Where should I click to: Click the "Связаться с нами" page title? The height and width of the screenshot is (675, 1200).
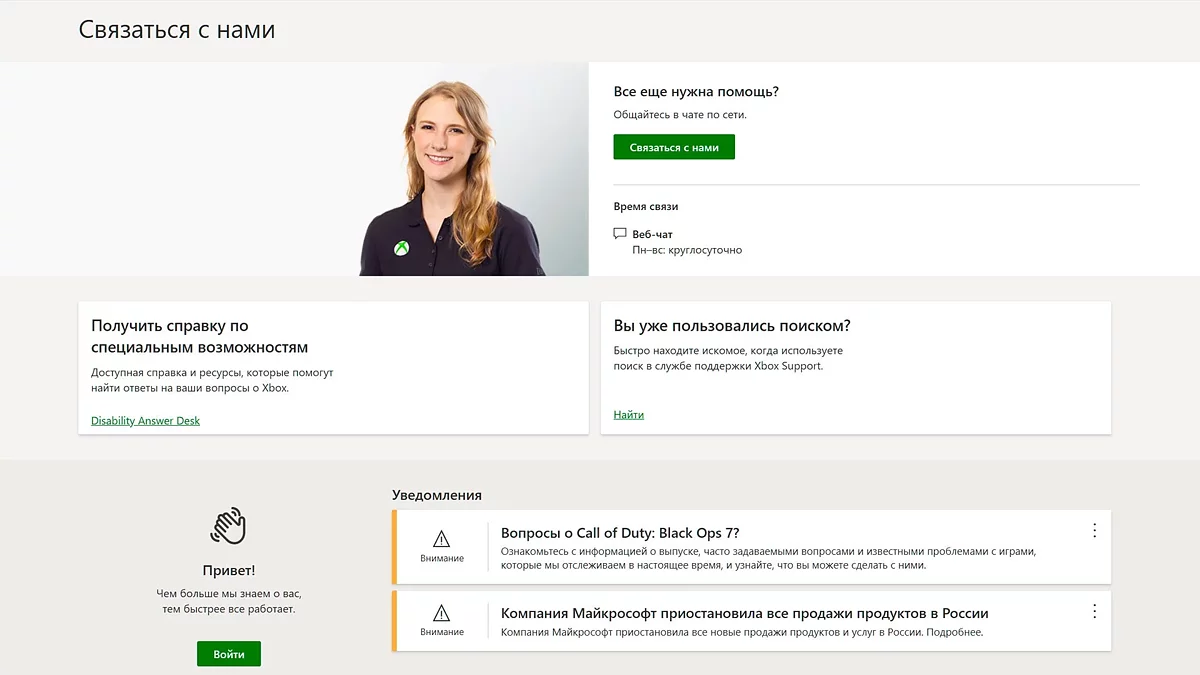click(x=177, y=31)
